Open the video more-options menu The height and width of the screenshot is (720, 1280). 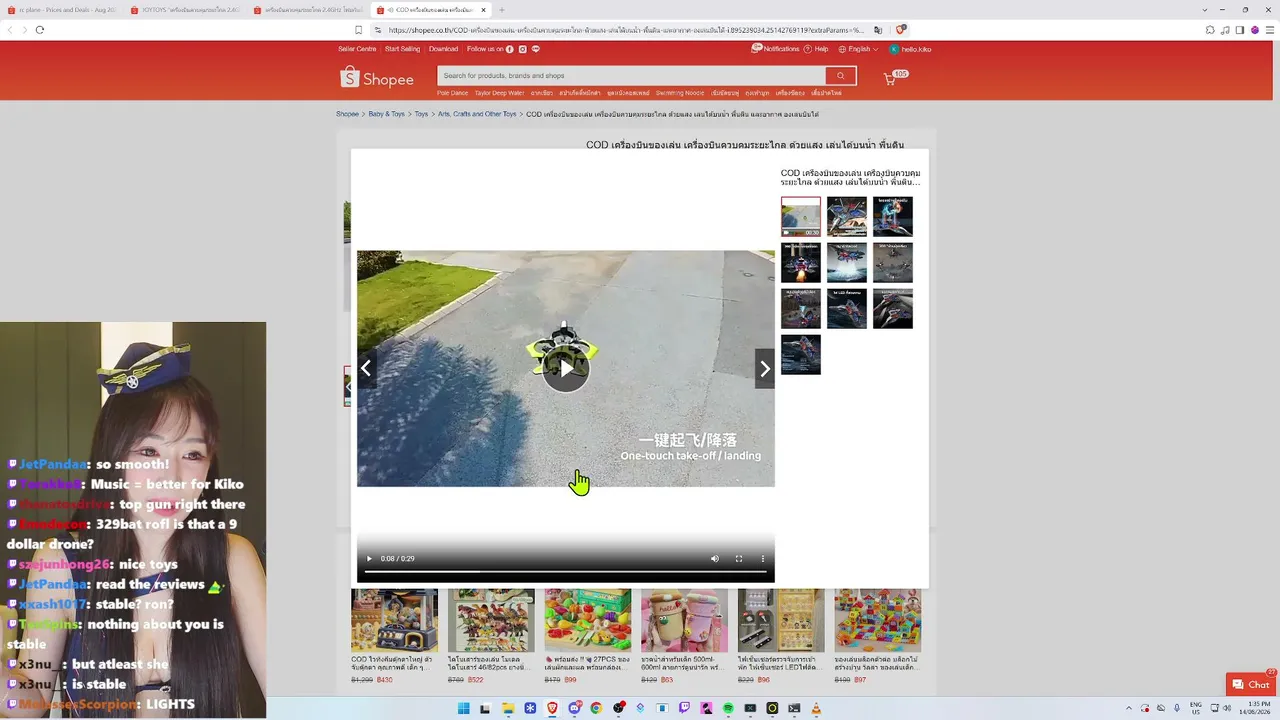[x=762, y=559]
